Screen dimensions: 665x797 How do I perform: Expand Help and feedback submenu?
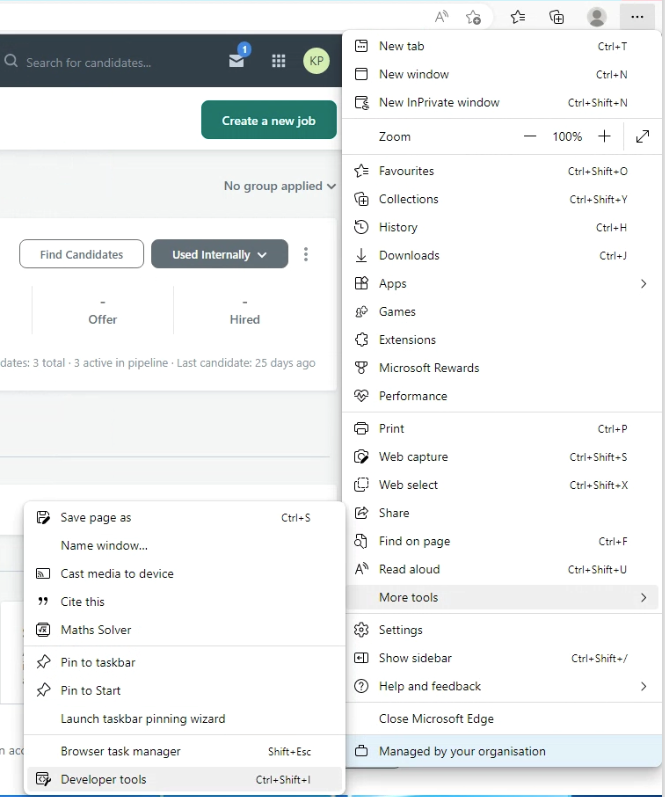point(502,687)
